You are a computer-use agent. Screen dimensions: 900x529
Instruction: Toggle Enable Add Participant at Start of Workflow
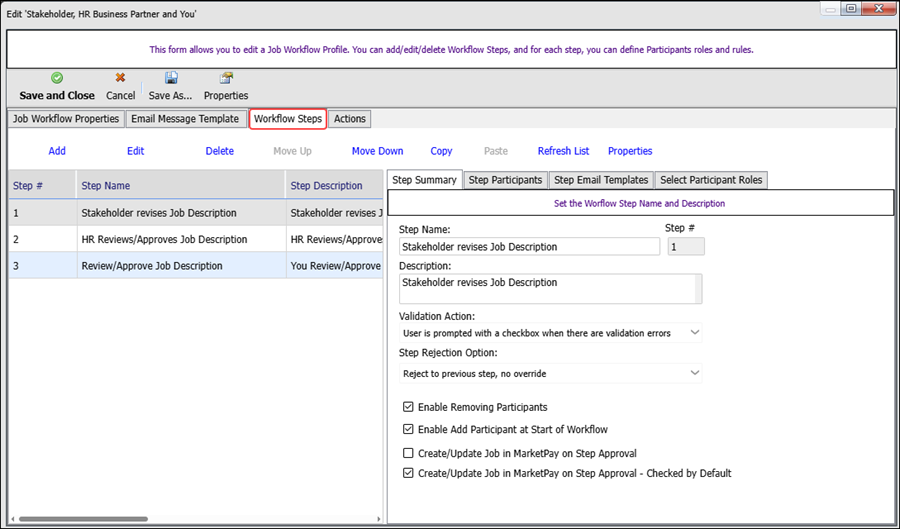point(408,430)
